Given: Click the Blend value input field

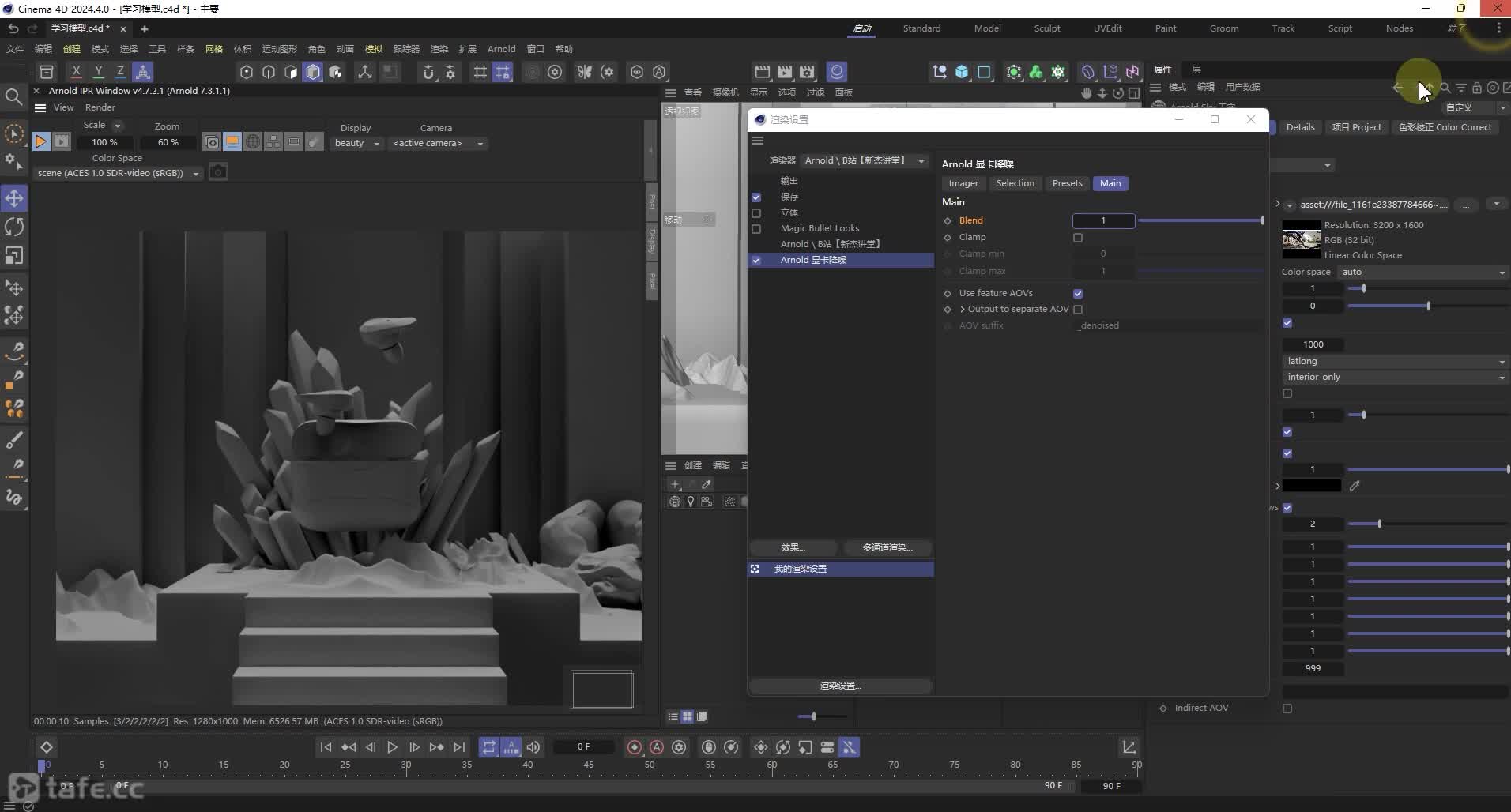Looking at the screenshot, I should pos(1103,221).
